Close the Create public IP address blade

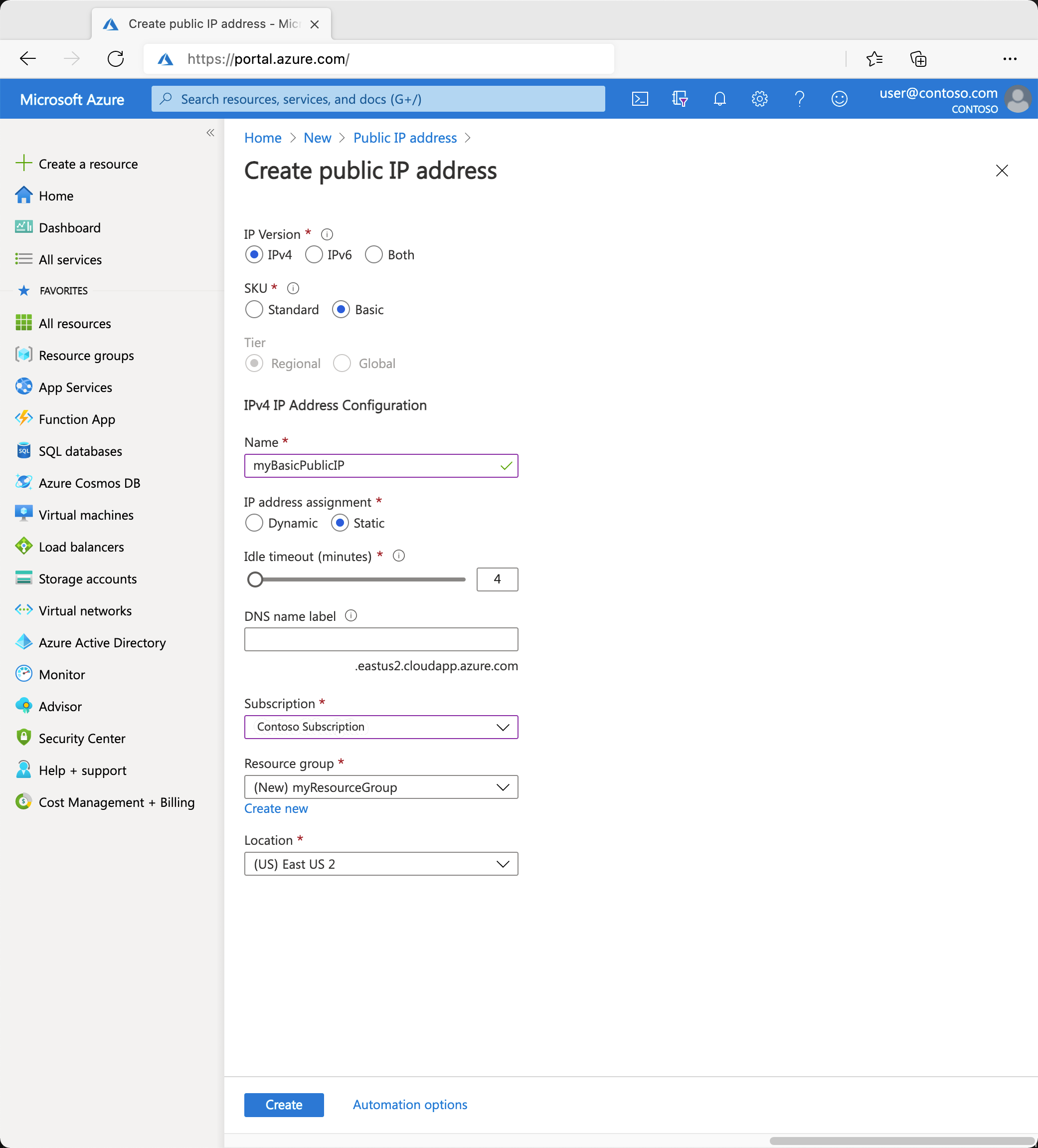pos(1002,170)
